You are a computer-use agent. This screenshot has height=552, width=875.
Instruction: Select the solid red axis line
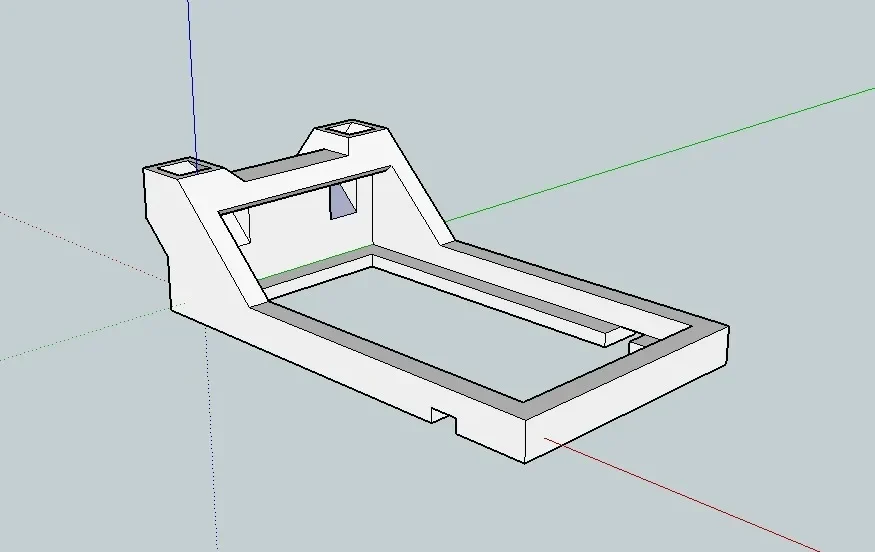click(681, 495)
